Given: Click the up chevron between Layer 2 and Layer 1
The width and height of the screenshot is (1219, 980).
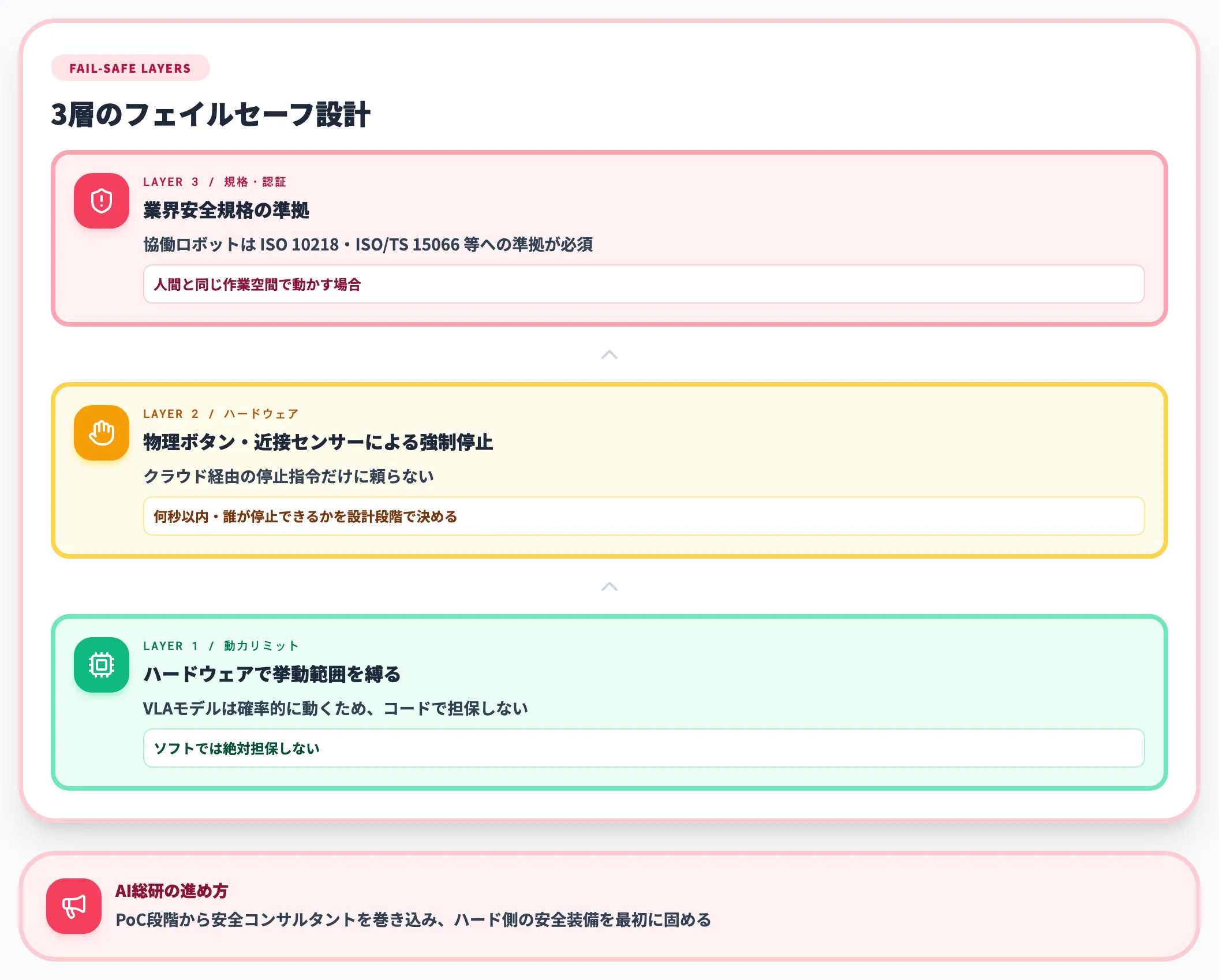Looking at the screenshot, I should coord(609,586).
